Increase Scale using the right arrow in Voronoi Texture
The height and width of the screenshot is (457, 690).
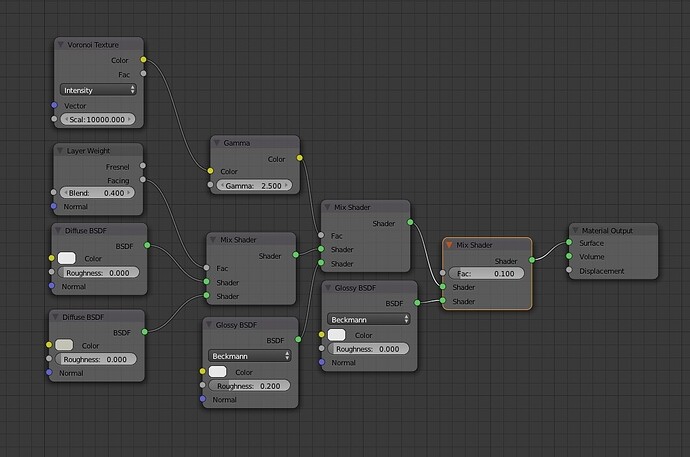click(x=130, y=119)
